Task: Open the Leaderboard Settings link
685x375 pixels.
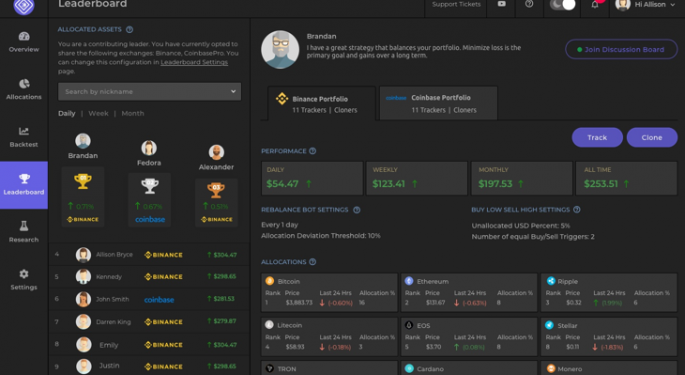Action: pos(194,62)
